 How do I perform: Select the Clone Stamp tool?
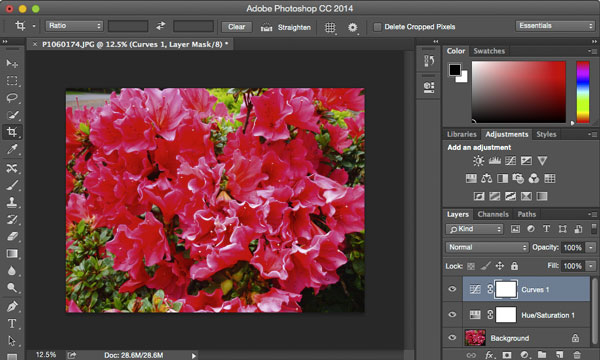(12, 202)
